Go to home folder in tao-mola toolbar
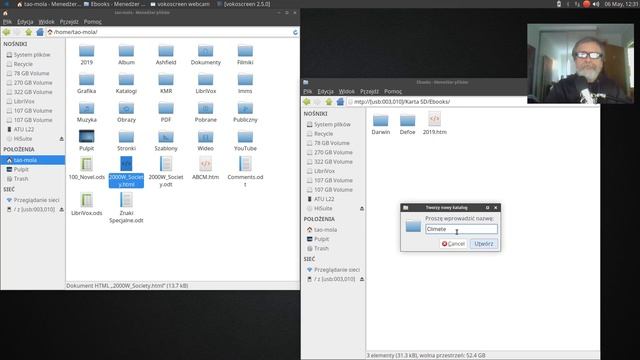This screenshot has height=360, width=640. 40,32
